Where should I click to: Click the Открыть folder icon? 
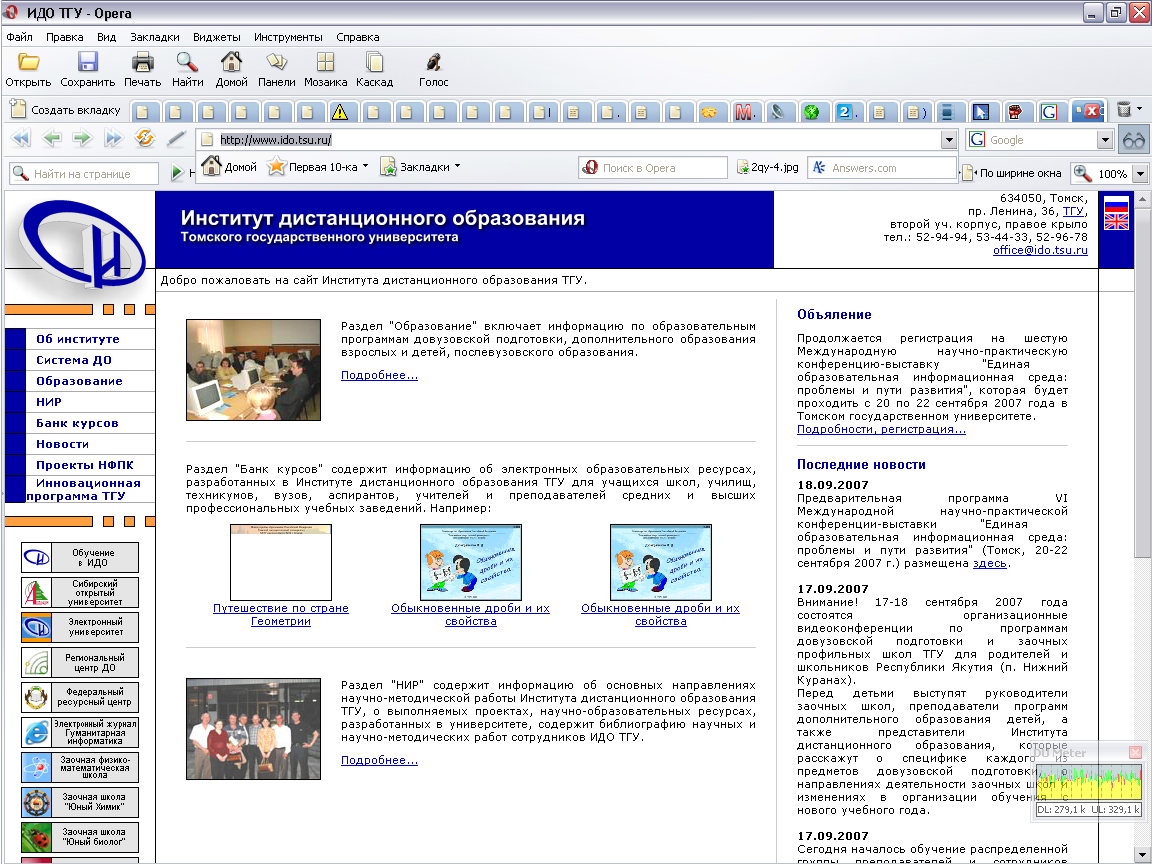(28, 62)
